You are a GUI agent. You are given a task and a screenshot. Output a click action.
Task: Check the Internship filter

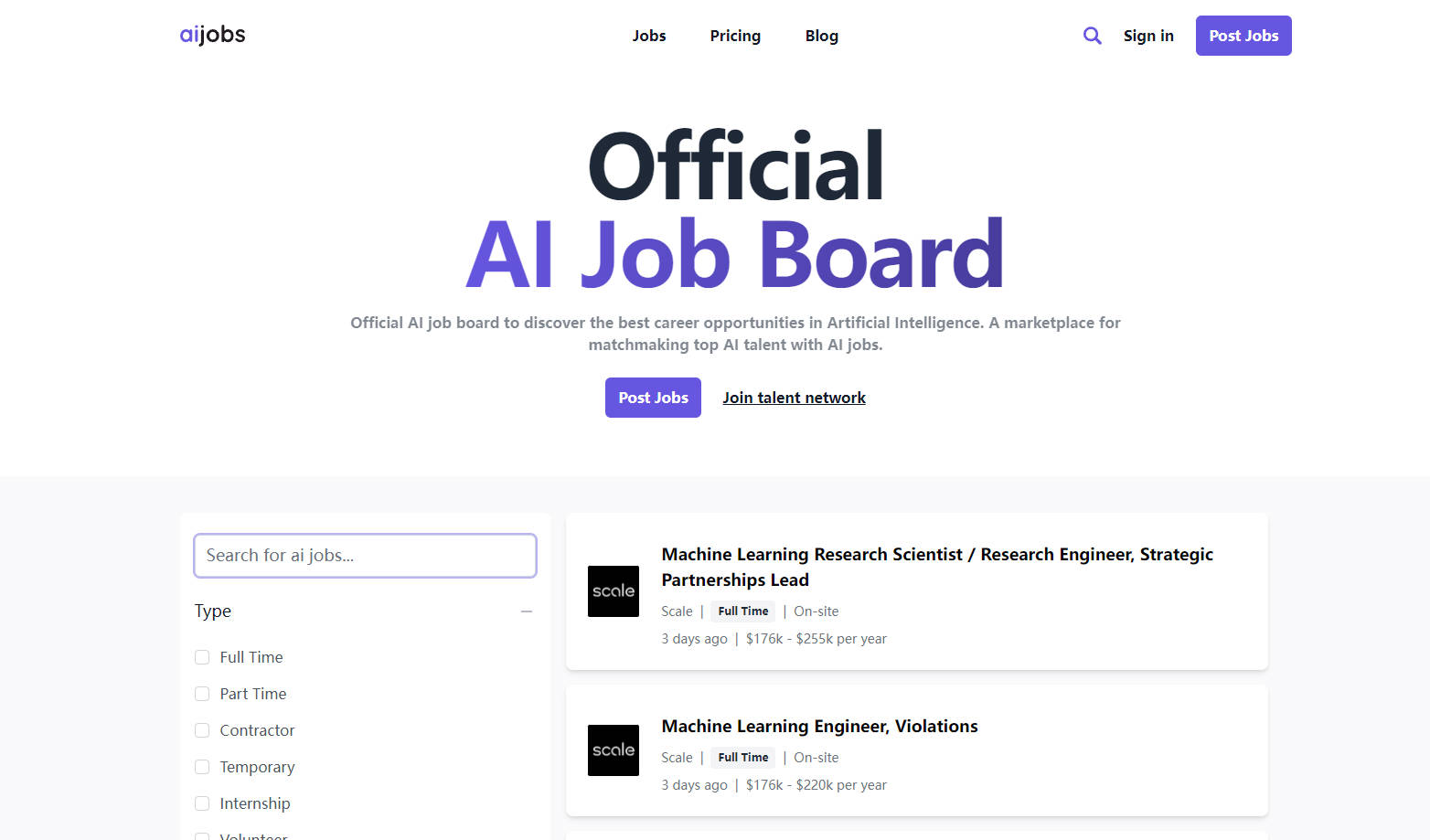[x=202, y=803]
